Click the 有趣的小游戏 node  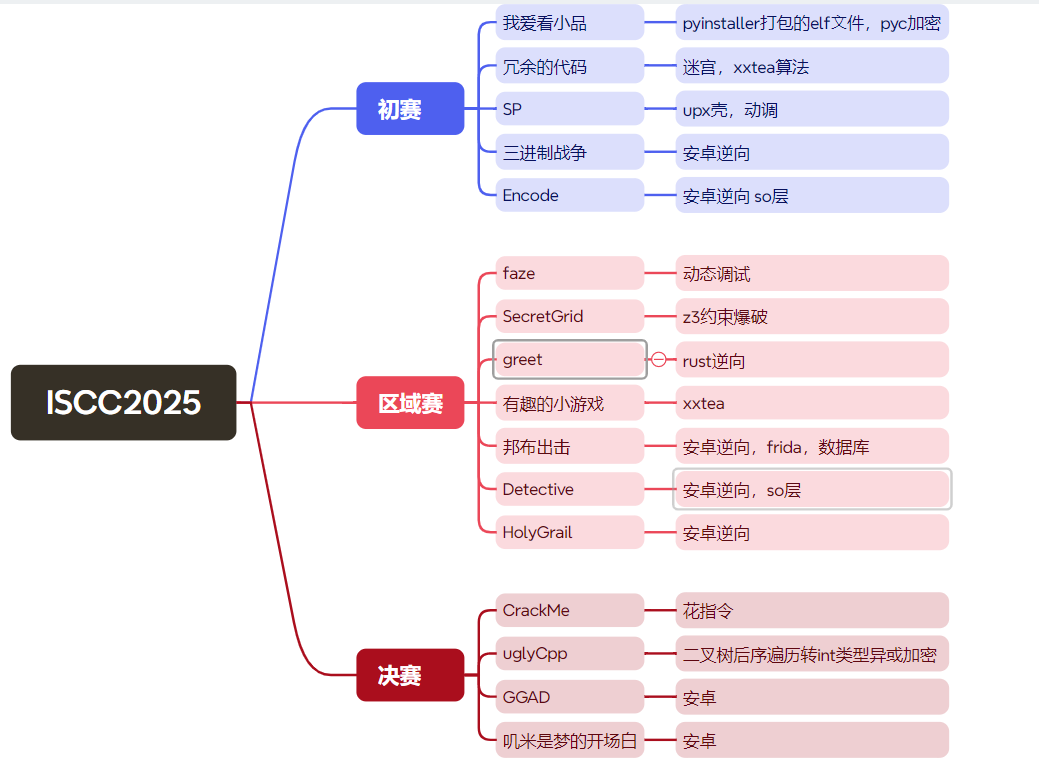(568, 402)
